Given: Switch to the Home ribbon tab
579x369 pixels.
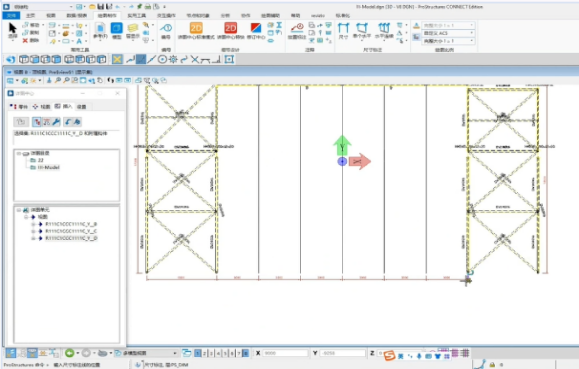Looking at the screenshot, I should 31,16.
